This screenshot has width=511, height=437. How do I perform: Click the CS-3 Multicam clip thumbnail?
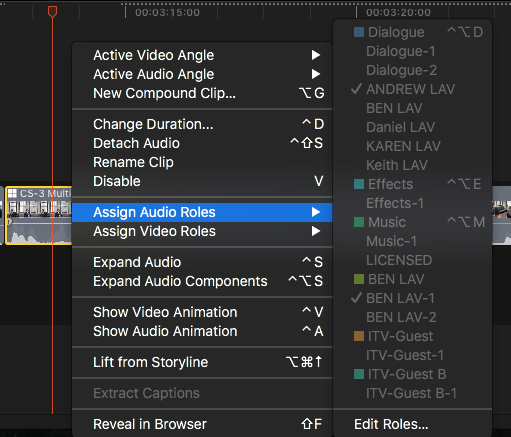tap(39, 209)
